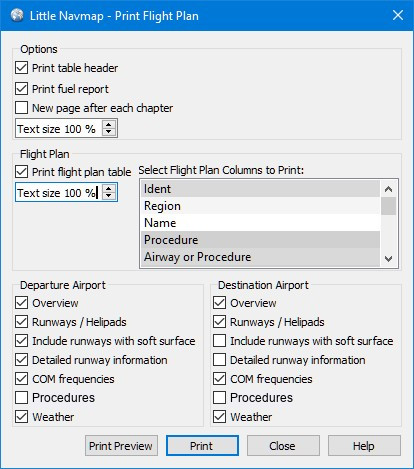Enable Destination Include runways with soft surface

219,341
